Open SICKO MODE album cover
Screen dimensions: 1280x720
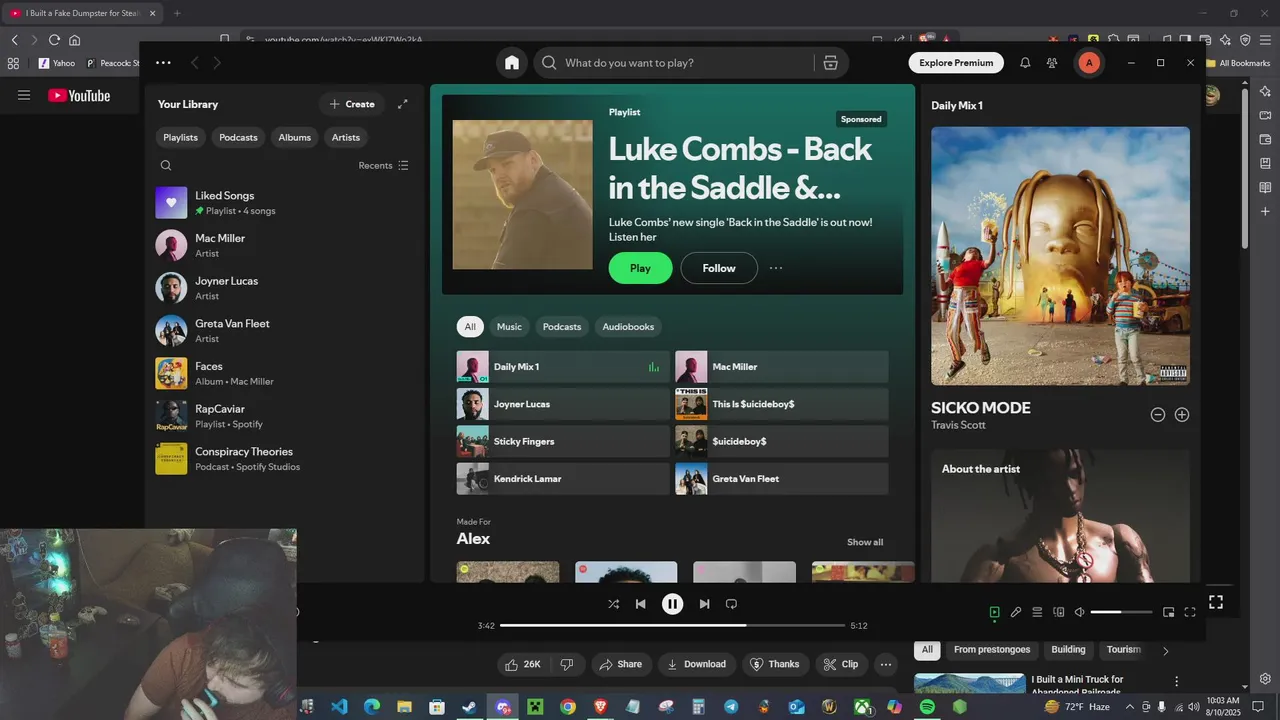1060,256
